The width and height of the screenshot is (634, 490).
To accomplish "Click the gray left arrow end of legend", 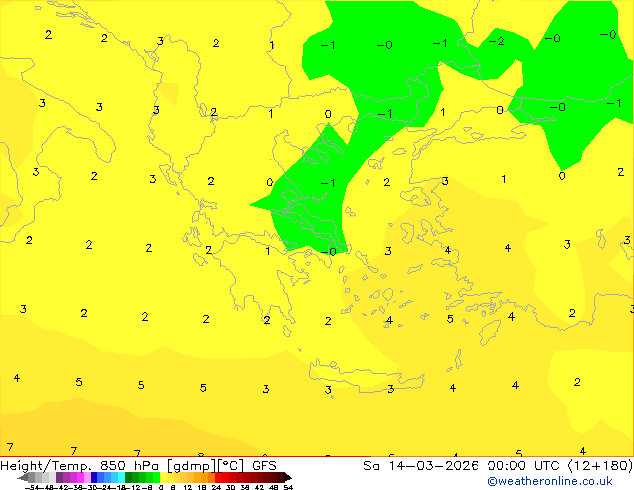I will click(x=22, y=477).
